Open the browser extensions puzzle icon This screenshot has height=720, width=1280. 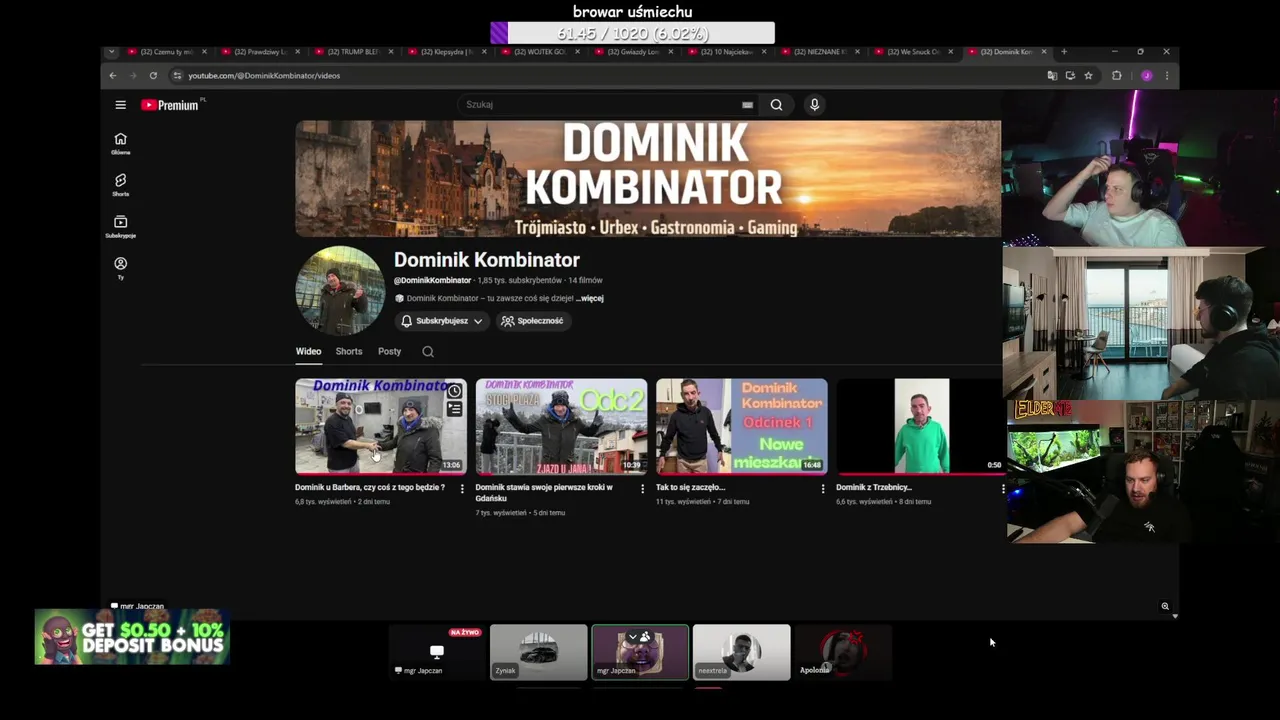1117,76
